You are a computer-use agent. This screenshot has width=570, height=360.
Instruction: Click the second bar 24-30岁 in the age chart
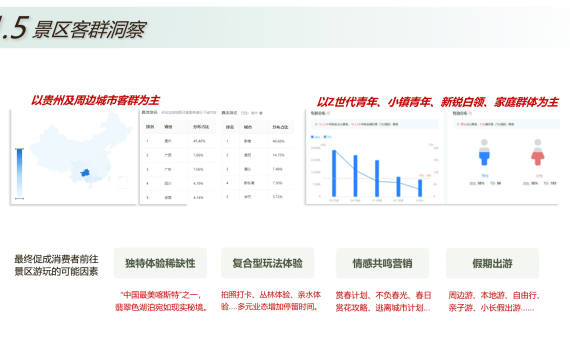pyautogui.click(x=356, y=176)
